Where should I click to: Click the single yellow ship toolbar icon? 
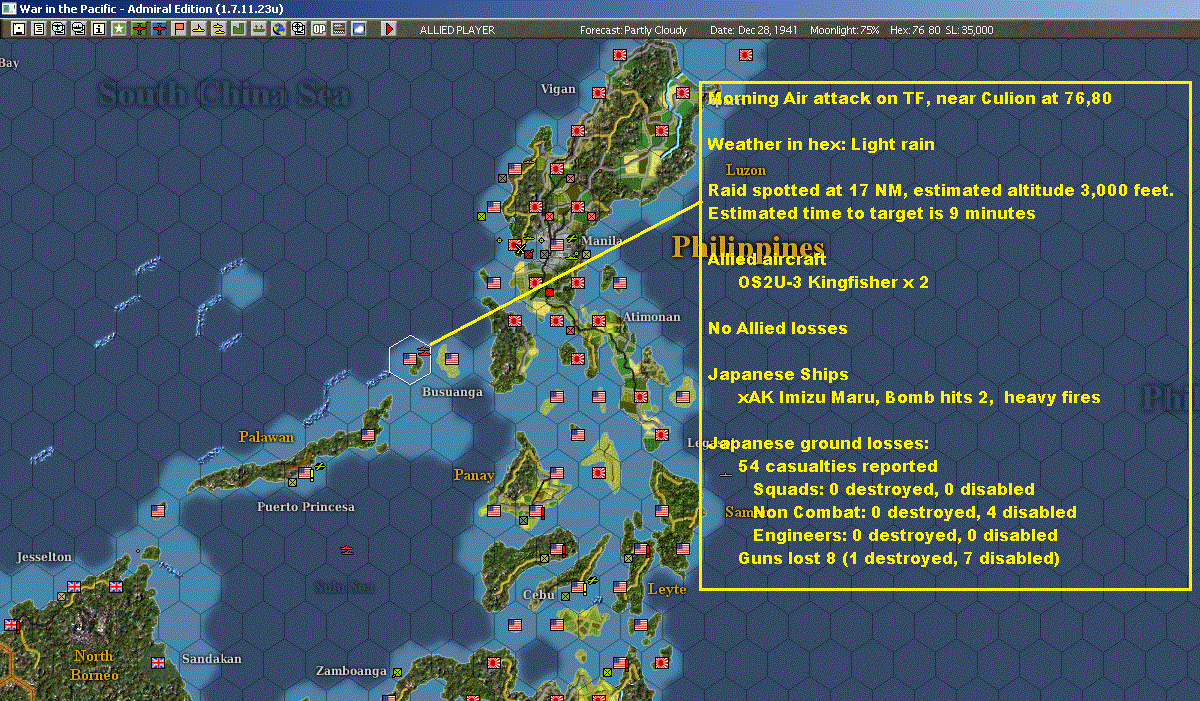[199, 29]
